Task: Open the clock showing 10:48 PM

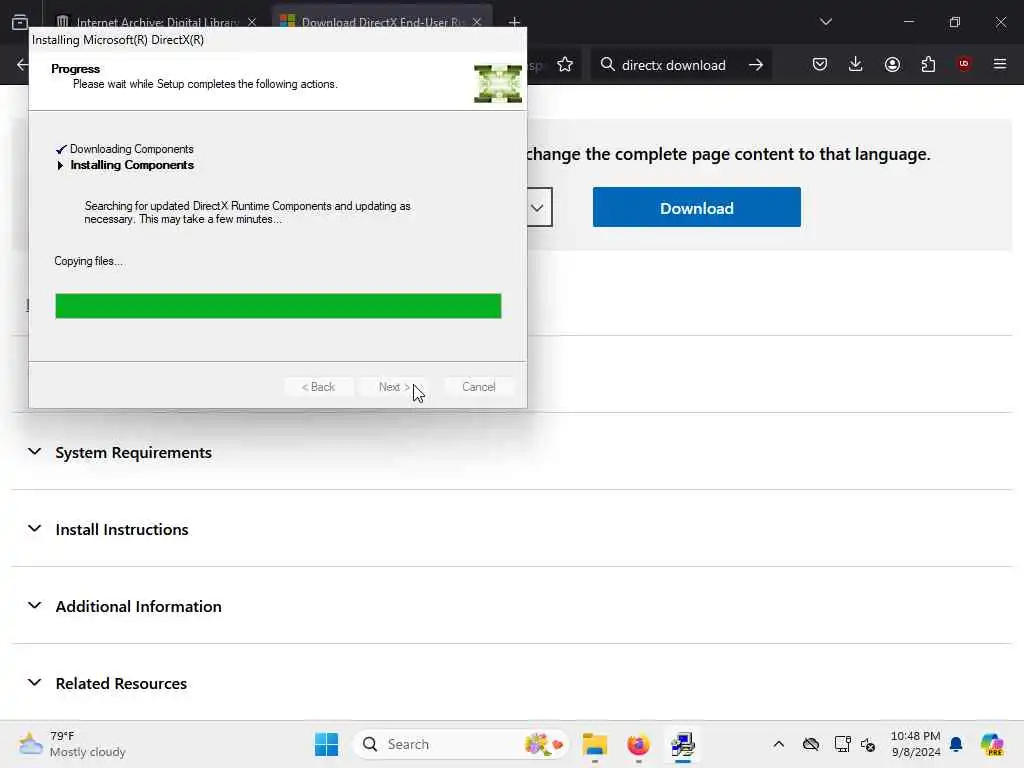Action: (x=915, y=744)
